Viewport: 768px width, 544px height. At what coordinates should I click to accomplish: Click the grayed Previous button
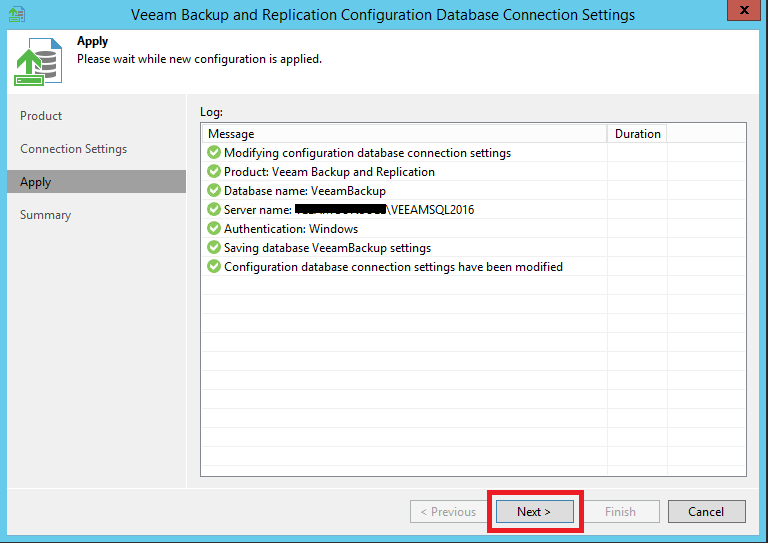pyautogui.click(x=449, y=512)
